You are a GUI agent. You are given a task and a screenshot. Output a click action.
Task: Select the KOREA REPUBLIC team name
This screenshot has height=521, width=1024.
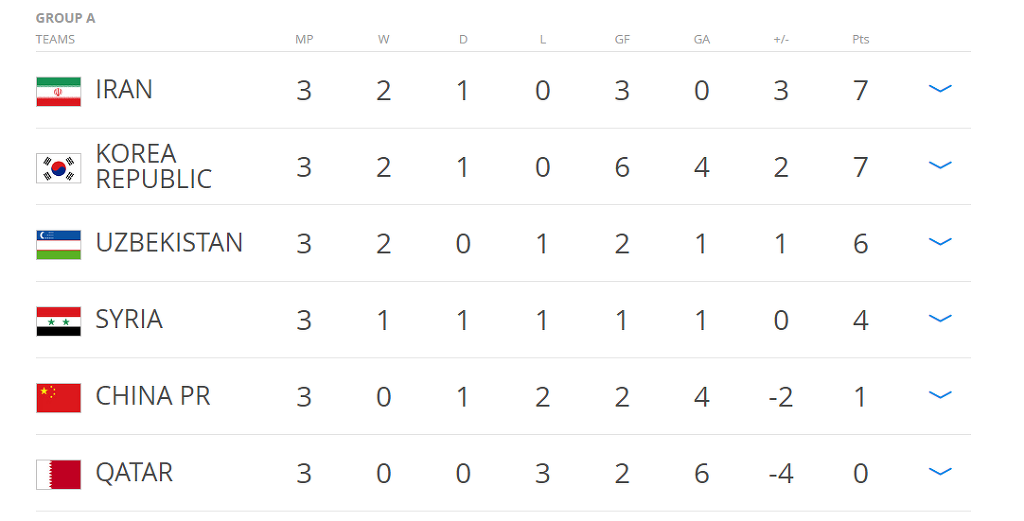[x=153, y=167]
